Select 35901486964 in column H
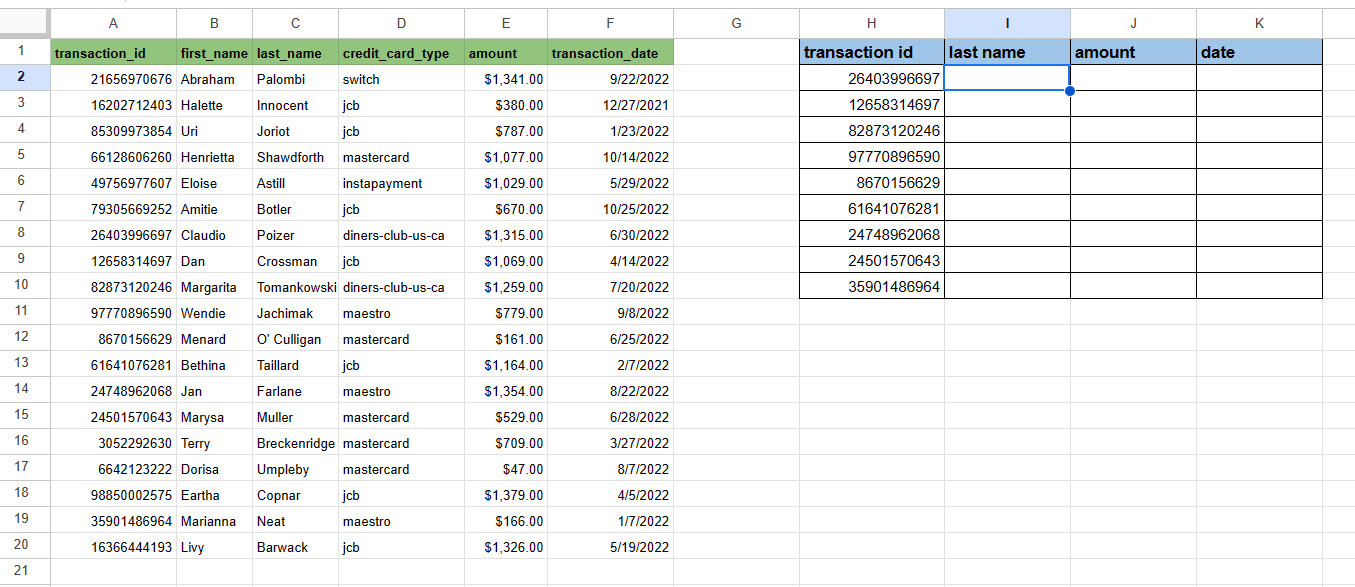The width and height of the screenshot is (1355, 587). [872, 286]
